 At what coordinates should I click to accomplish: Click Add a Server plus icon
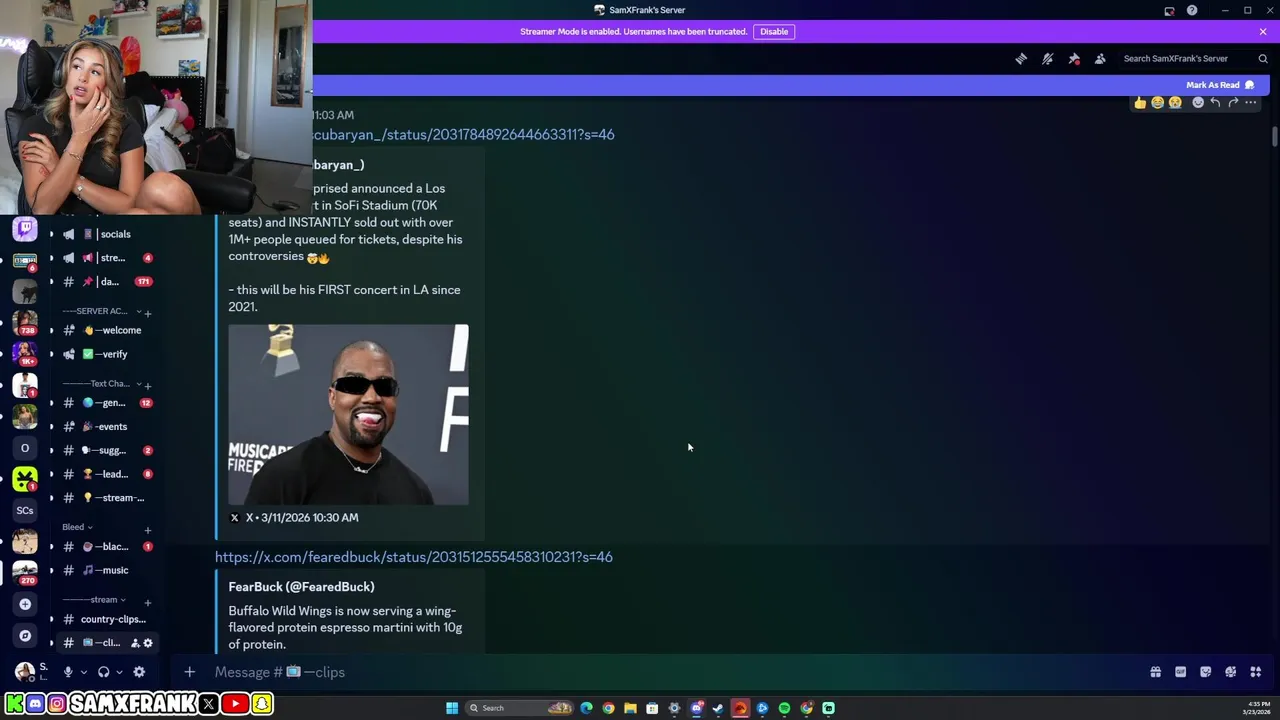coord(25,604)
